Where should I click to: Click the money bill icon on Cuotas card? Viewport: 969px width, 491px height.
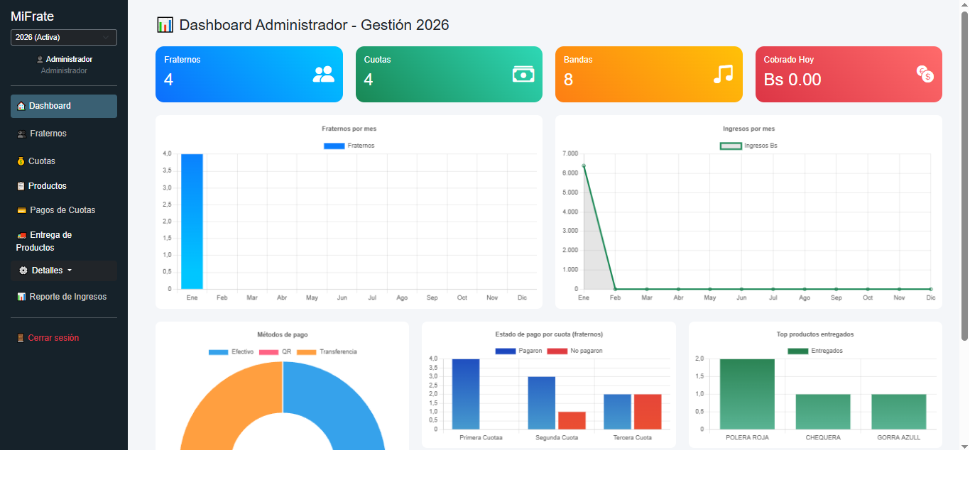pyautogui.click(x=523, y=74)
